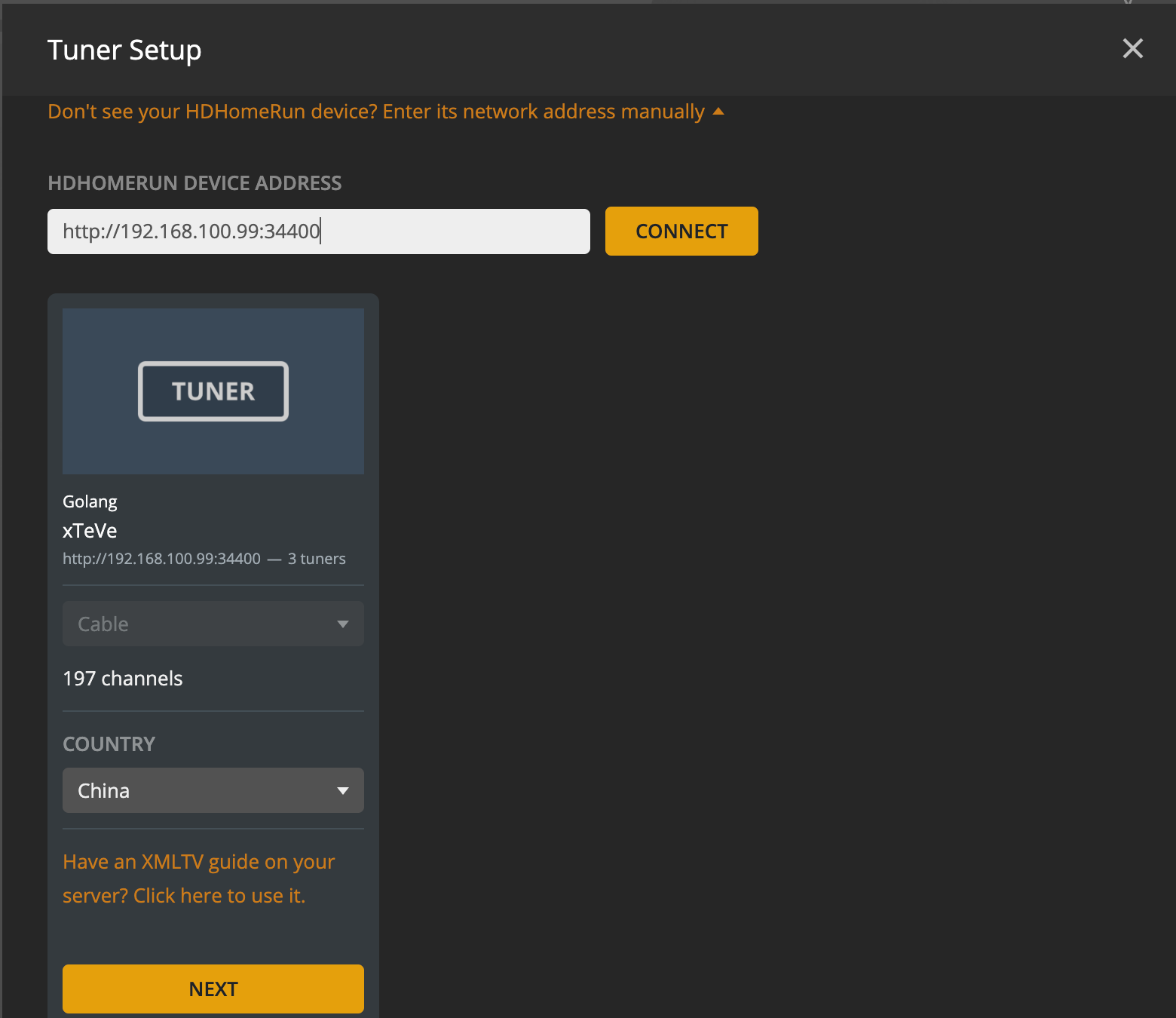This screenshot has height=1018, width=1176.
Task: Click the HDHomeRun device address field
Action: (319, 232)
